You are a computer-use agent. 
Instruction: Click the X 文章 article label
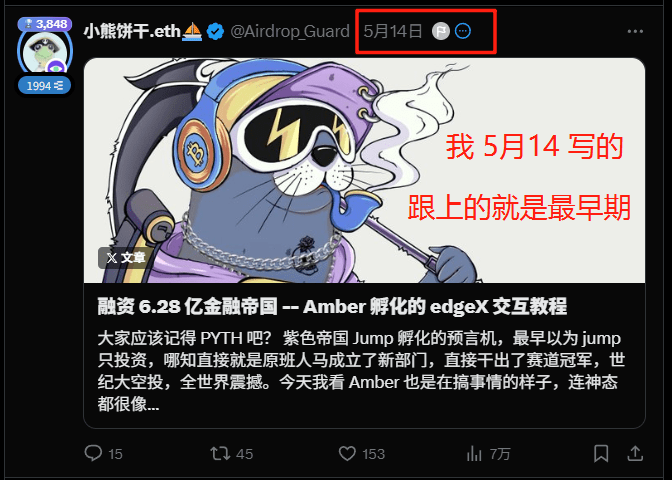coord(125,258)
